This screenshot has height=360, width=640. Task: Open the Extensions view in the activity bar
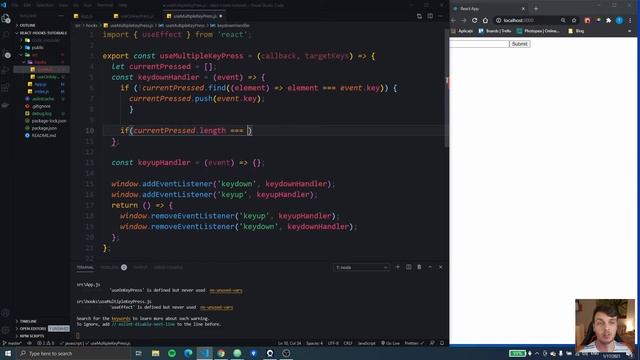[6, 87]
